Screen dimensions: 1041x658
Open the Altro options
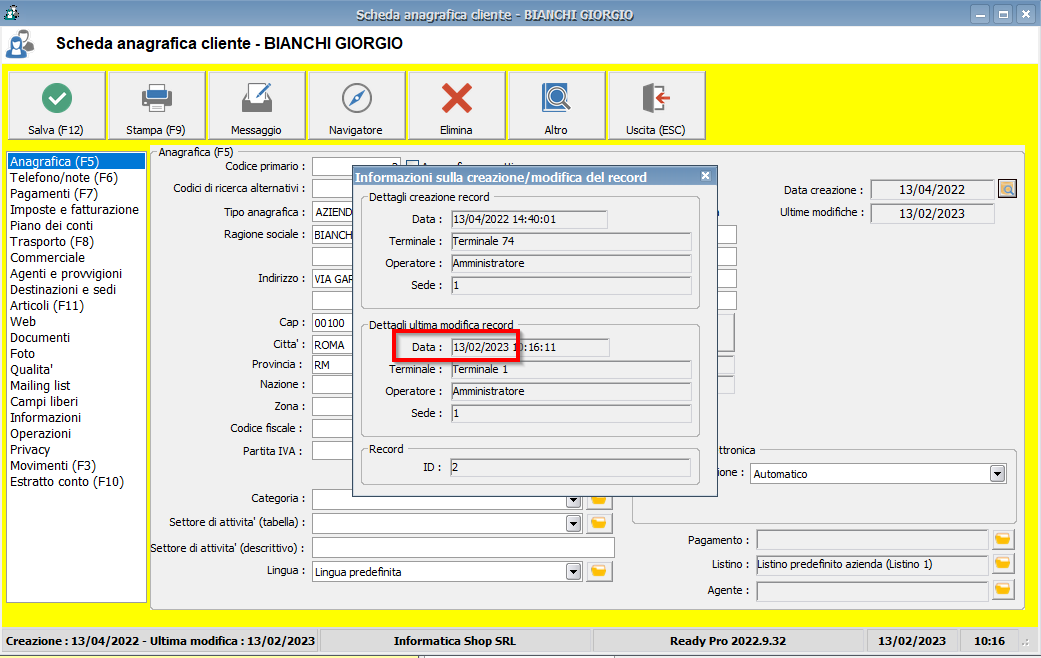coord(556,106)
